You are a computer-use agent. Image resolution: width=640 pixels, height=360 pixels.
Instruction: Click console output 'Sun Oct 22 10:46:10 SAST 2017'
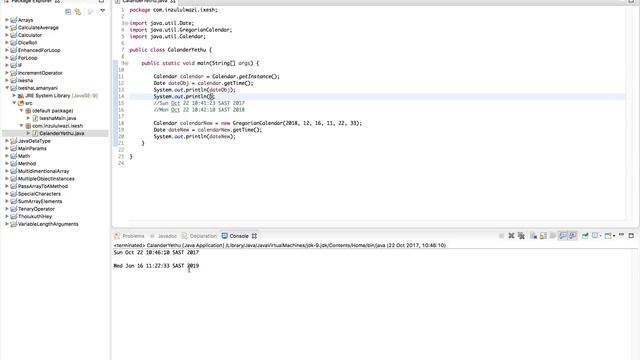point(156,252)
